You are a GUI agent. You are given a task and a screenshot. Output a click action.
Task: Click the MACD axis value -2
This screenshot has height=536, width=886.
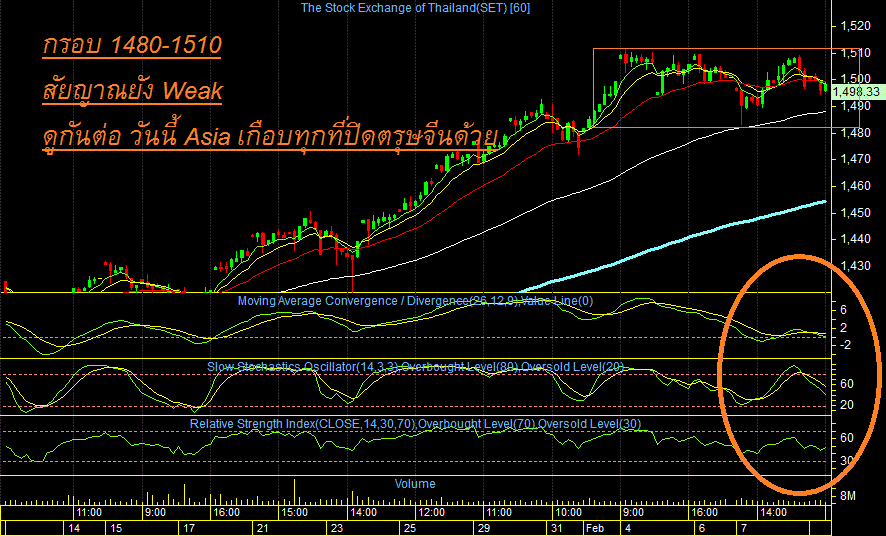click(843, 345)
